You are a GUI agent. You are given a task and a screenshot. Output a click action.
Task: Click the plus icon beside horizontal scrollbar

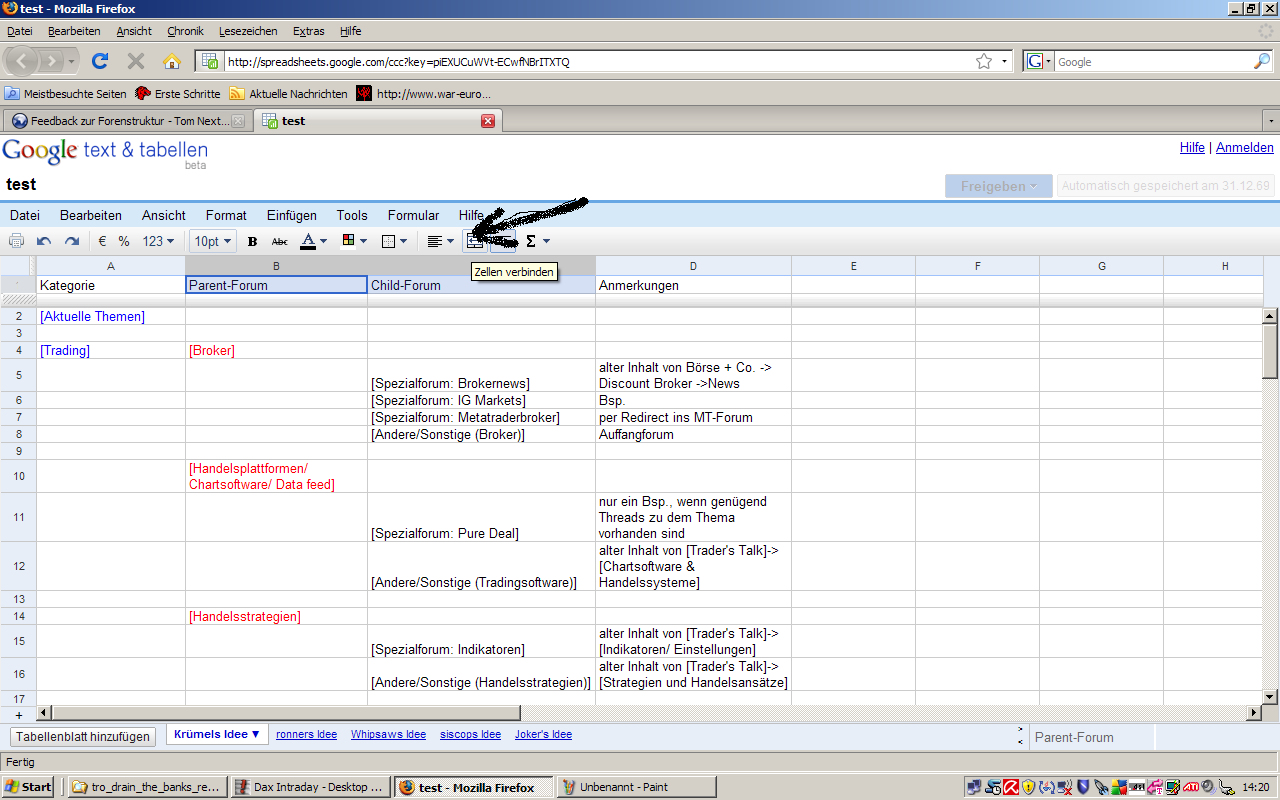18,714
